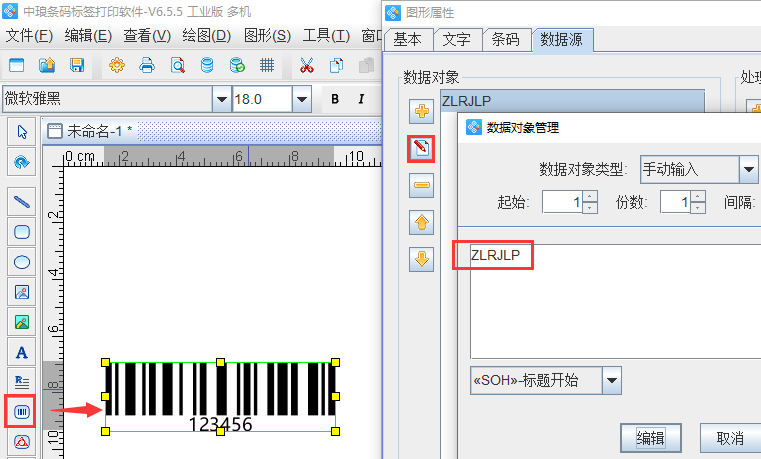Viewport: 761px width, 459px height.
Task: Cut selection with the scissors icon
Action: click(x=306, y=65)
